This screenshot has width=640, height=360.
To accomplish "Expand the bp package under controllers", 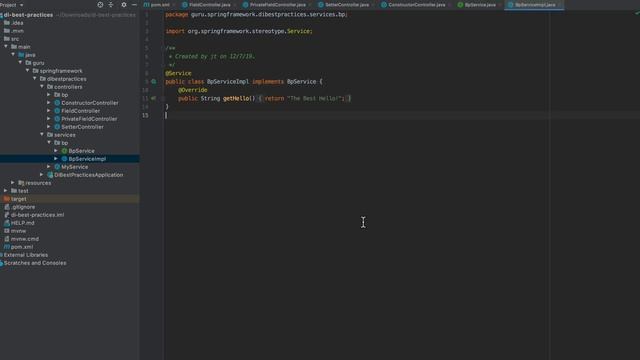I will point(49,94).
